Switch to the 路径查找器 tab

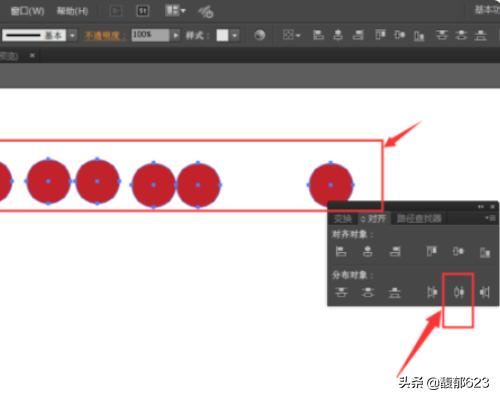tap(419, 219)
